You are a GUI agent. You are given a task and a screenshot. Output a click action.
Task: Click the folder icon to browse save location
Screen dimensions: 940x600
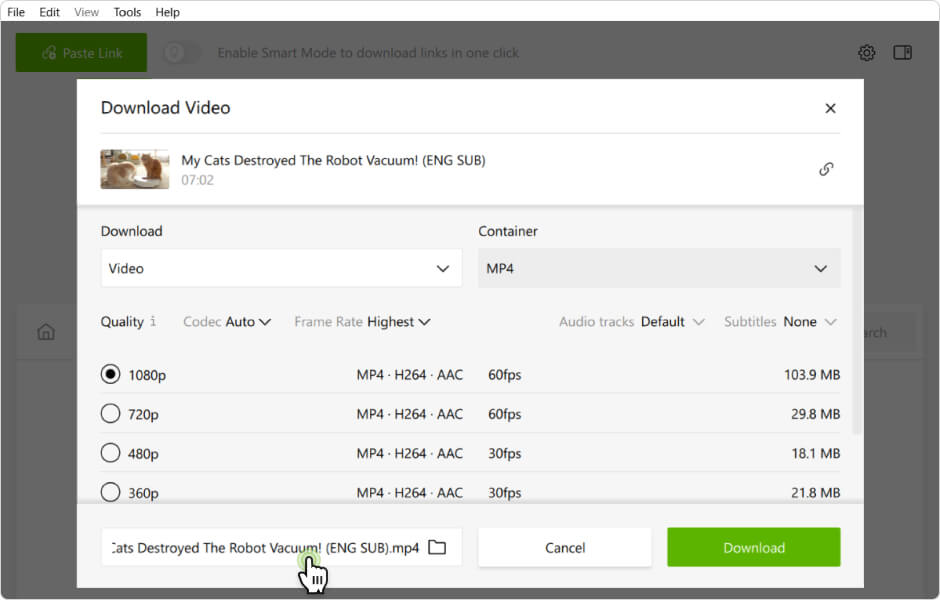click(437, 547)
